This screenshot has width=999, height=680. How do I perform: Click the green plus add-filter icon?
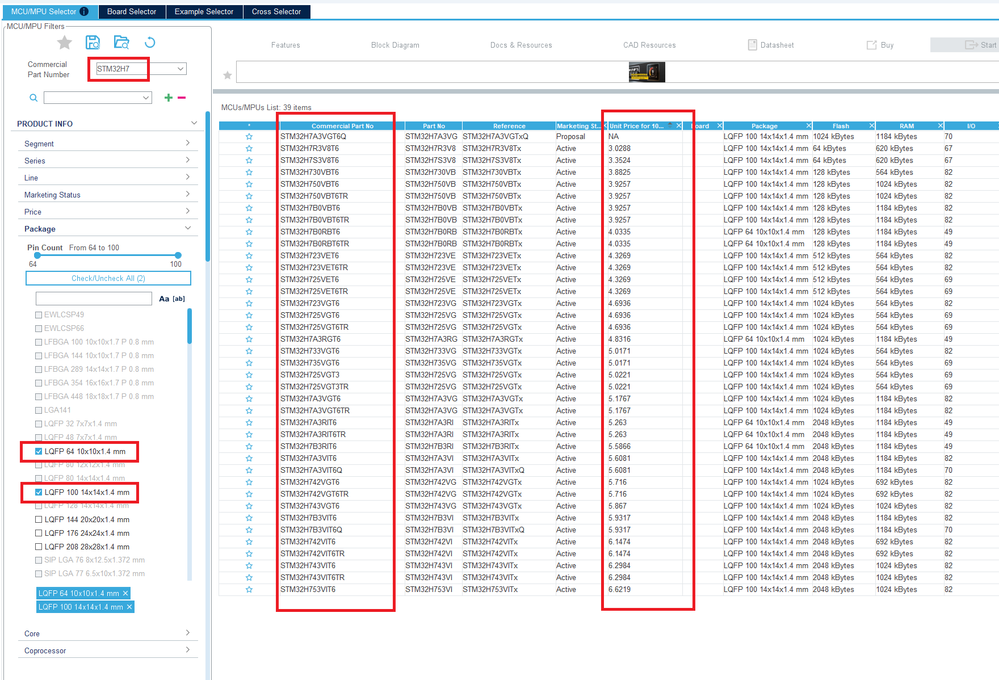point(168,98)
